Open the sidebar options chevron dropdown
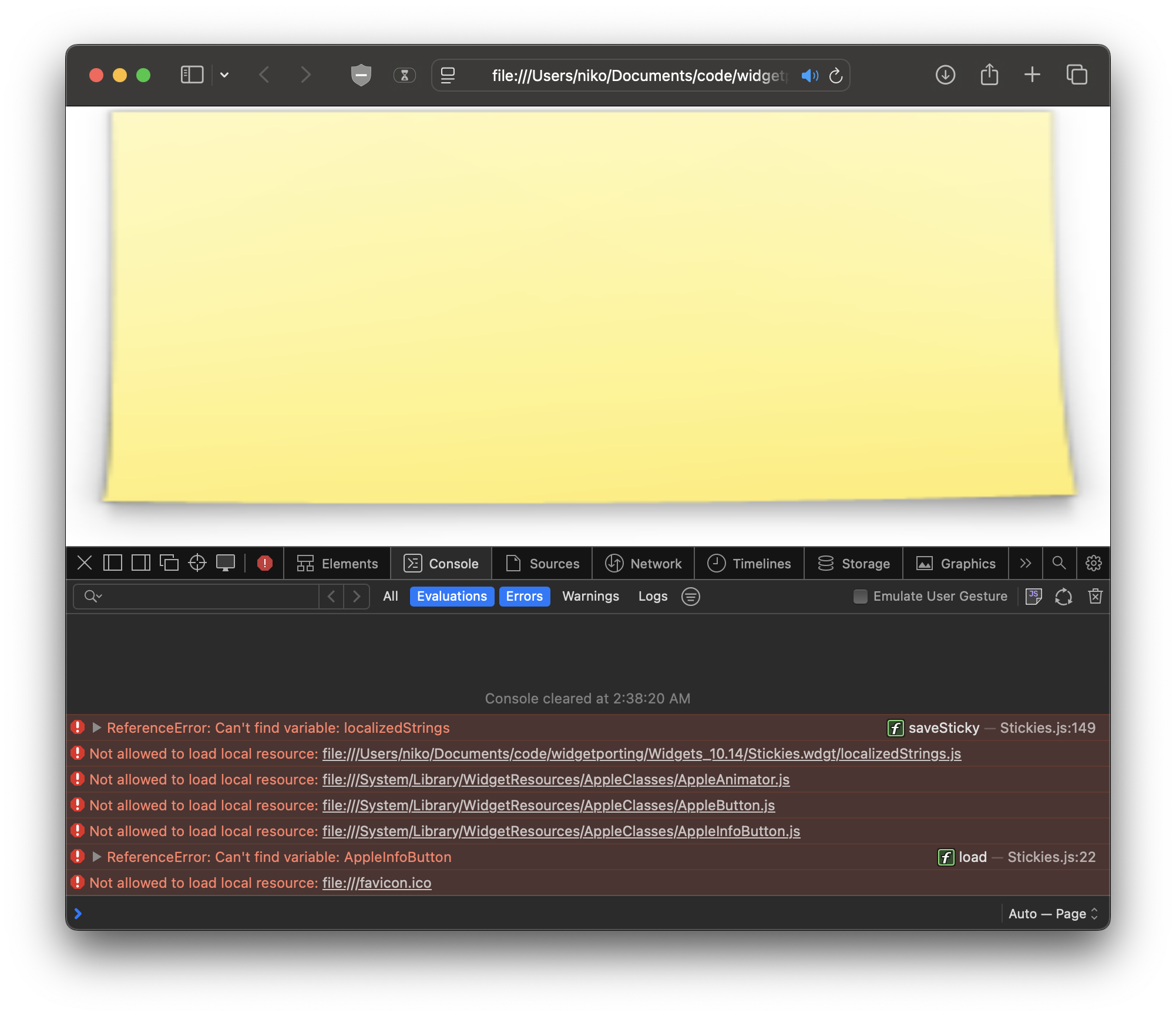1176x1017 pixels. (224, 75)
